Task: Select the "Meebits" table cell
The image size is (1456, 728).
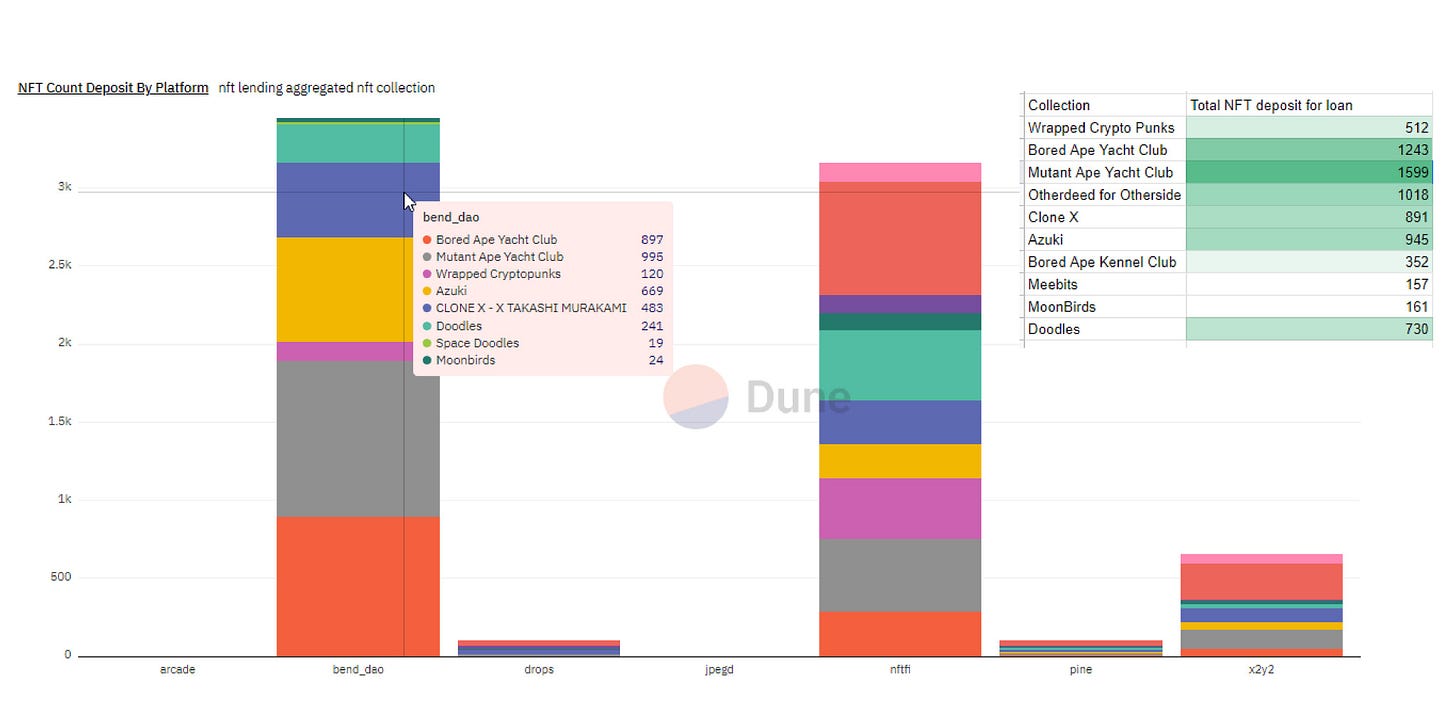Action: [x=1105, y=284]
